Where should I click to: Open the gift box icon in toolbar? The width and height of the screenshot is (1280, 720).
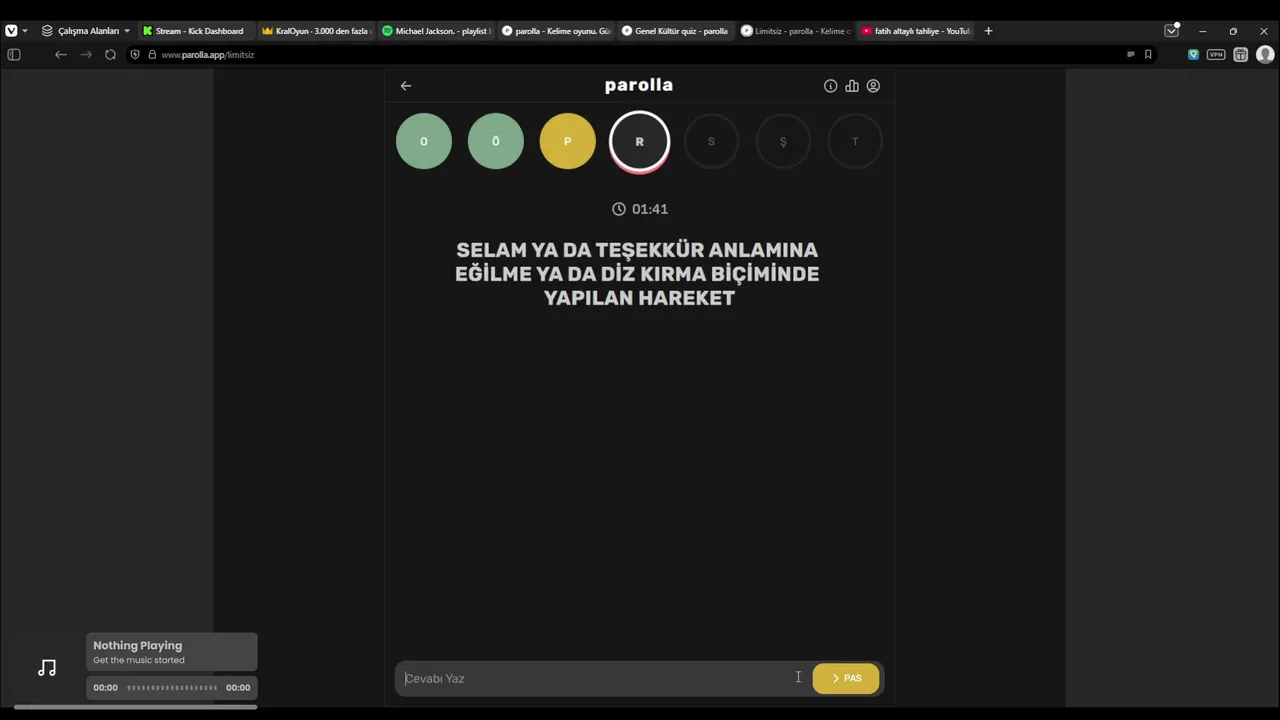coord(1240,55)
